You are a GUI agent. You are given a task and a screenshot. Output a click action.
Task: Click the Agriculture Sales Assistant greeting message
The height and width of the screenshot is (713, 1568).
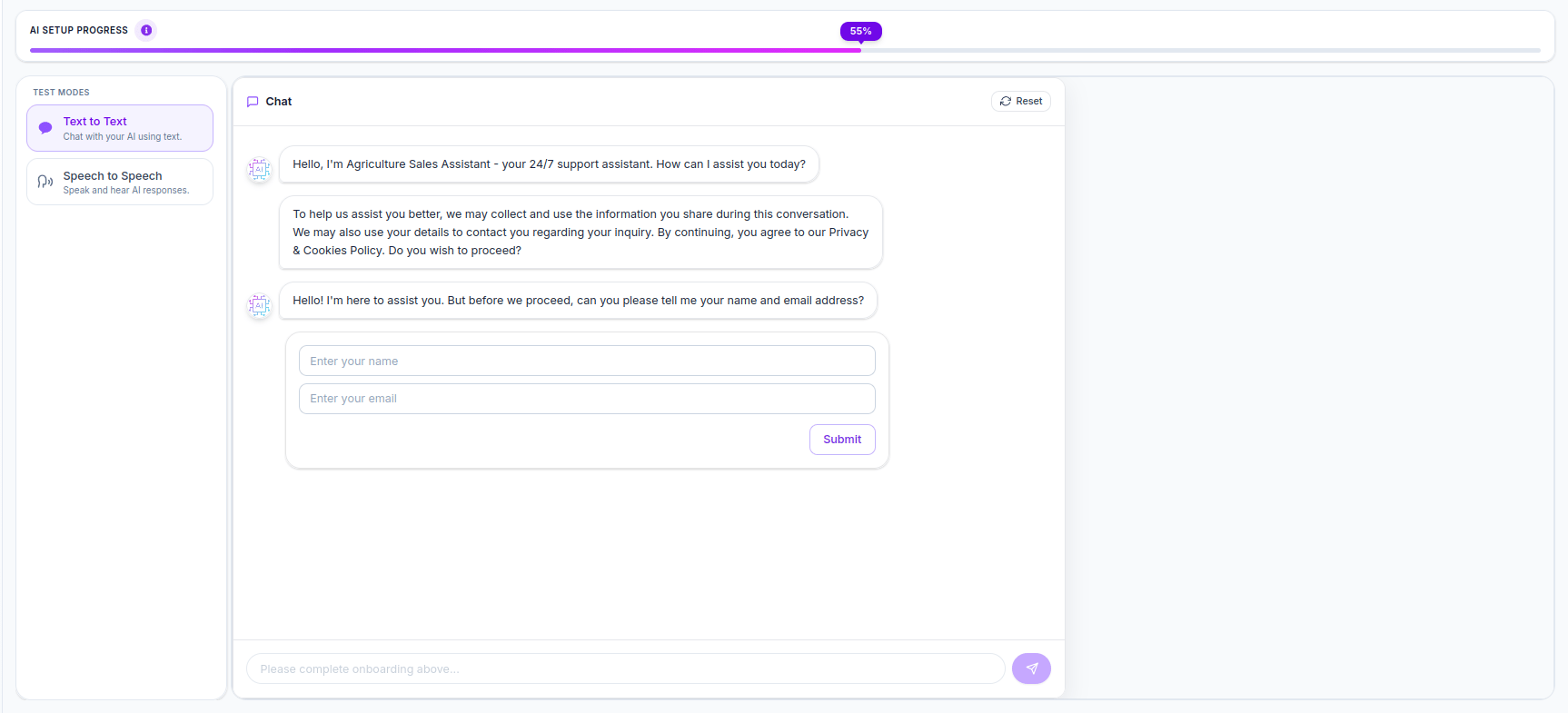pos(549,164)
